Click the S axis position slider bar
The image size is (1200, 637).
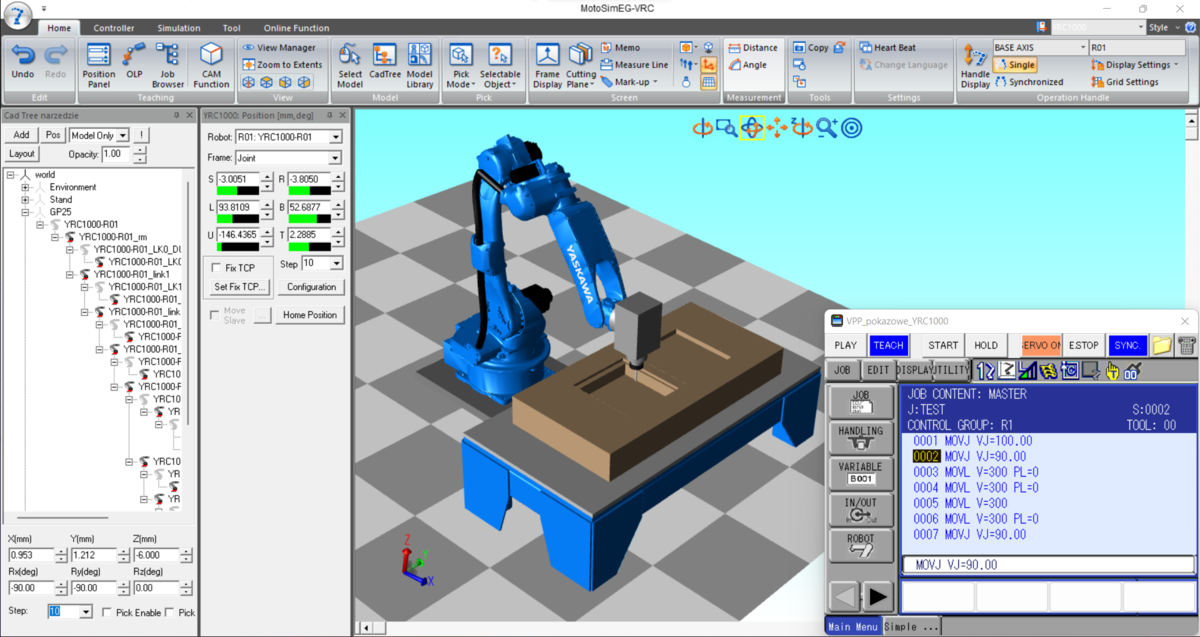(240, 189)
